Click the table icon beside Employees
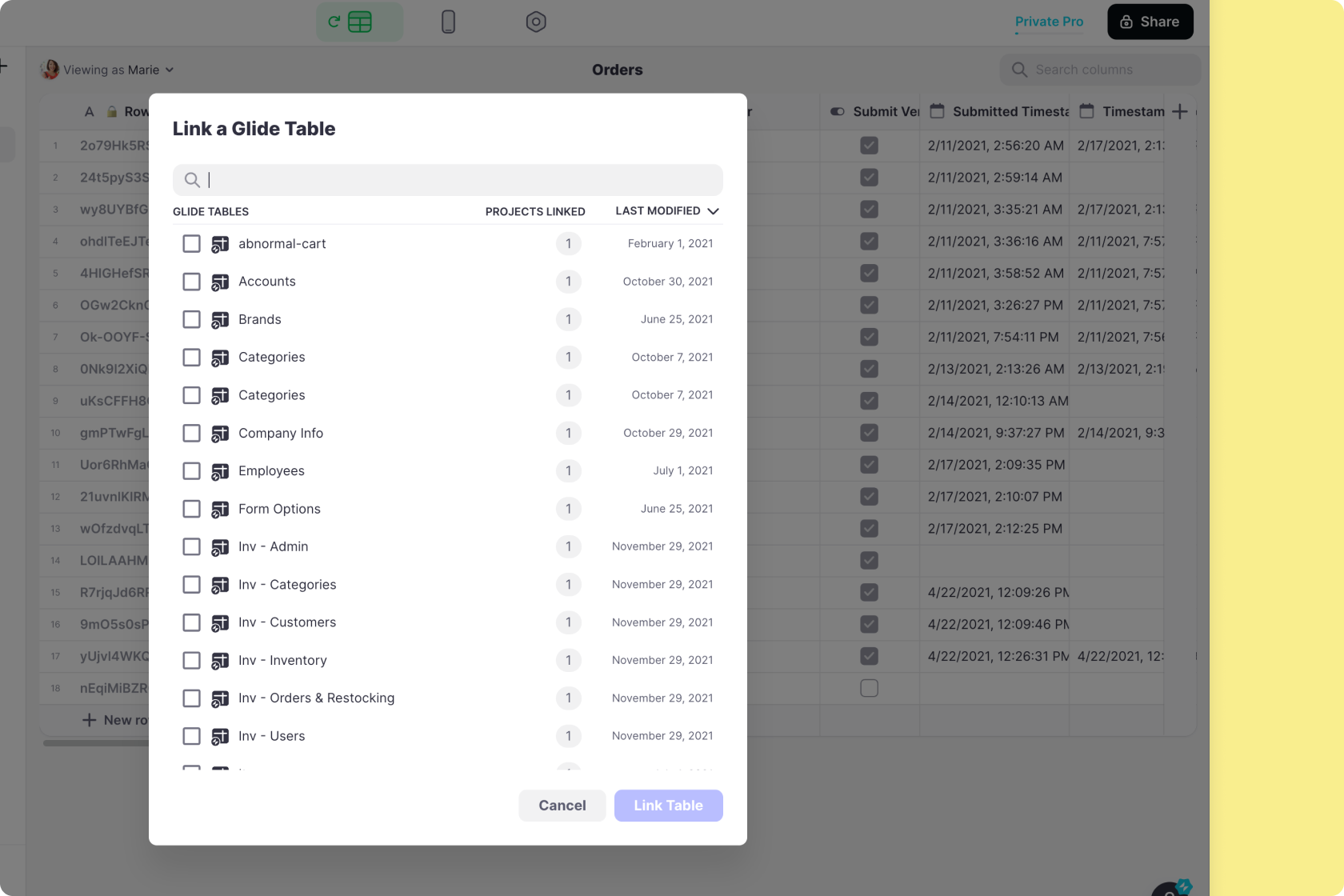The height and width of the screenshot is (896, 1344). click(x=220, y=472)
